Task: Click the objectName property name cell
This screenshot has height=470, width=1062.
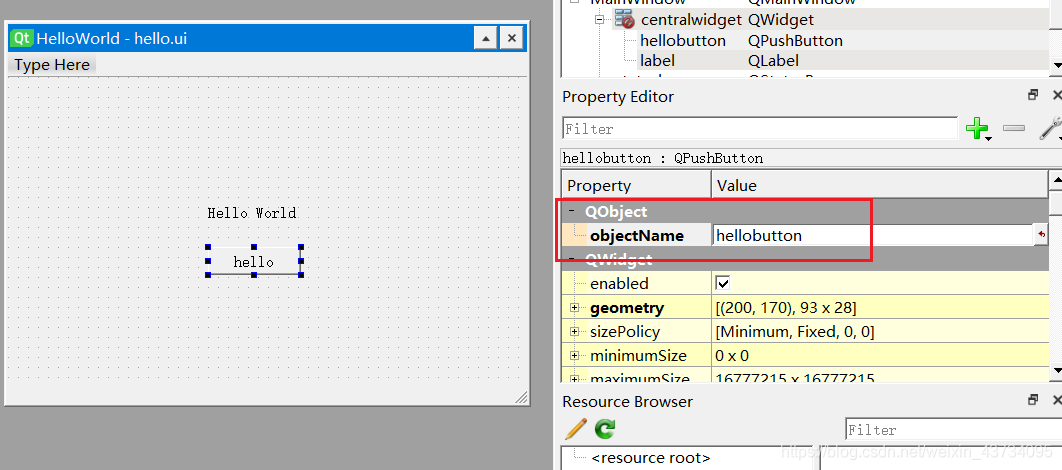Action: (x=637, y=236)
